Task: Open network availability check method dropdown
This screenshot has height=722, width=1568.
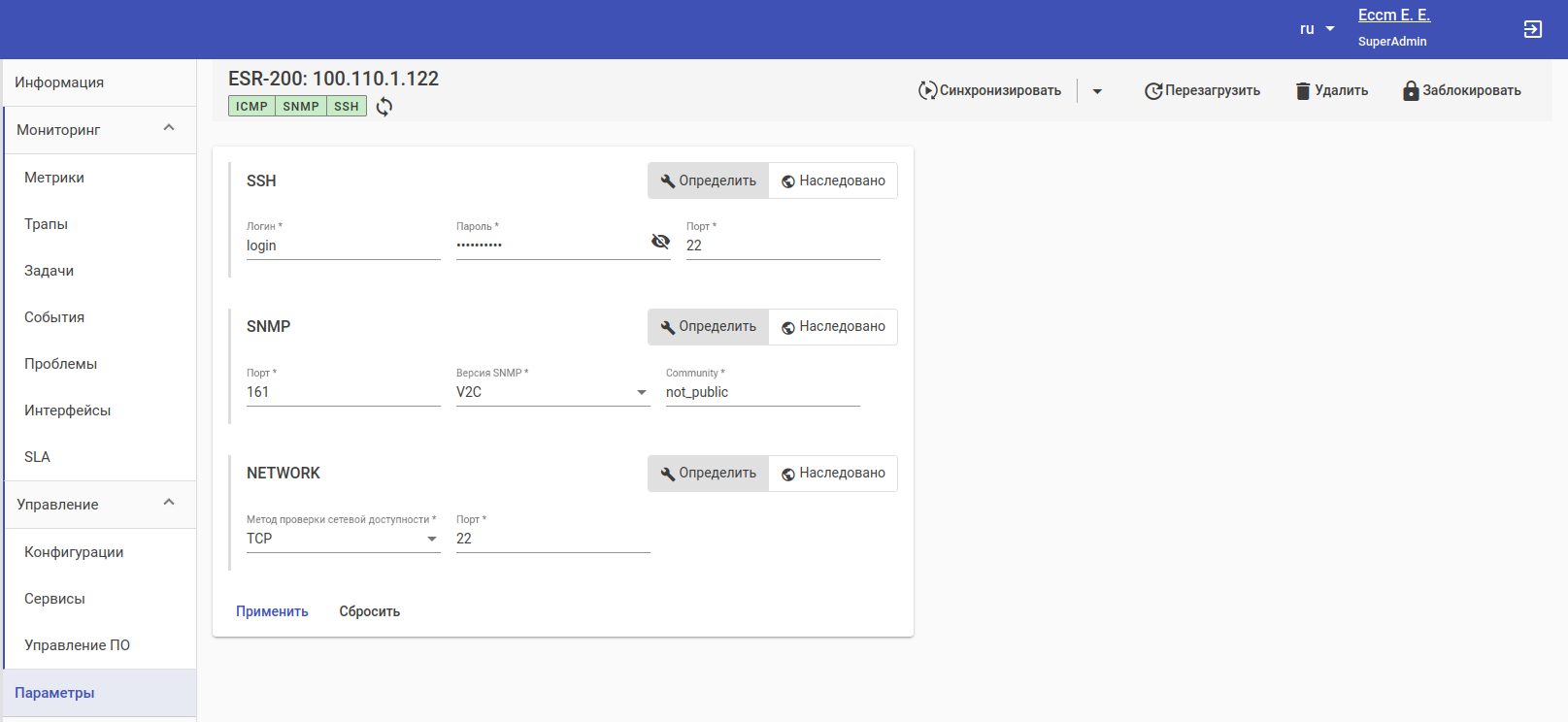Action: (344, 539)
